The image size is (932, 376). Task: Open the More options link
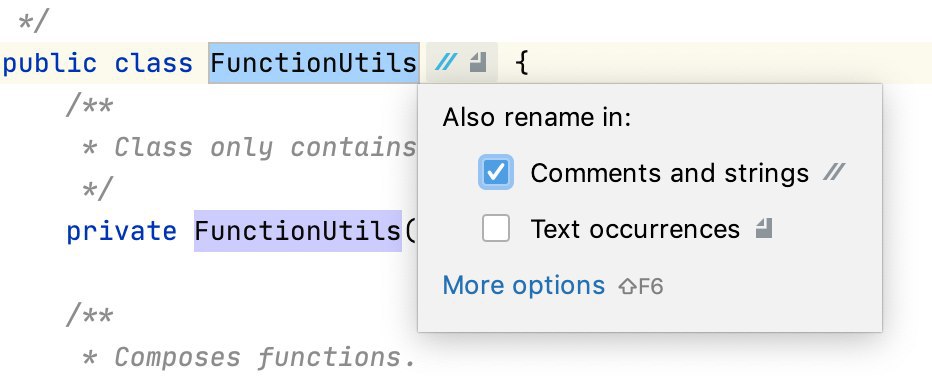tap(524, 286)
